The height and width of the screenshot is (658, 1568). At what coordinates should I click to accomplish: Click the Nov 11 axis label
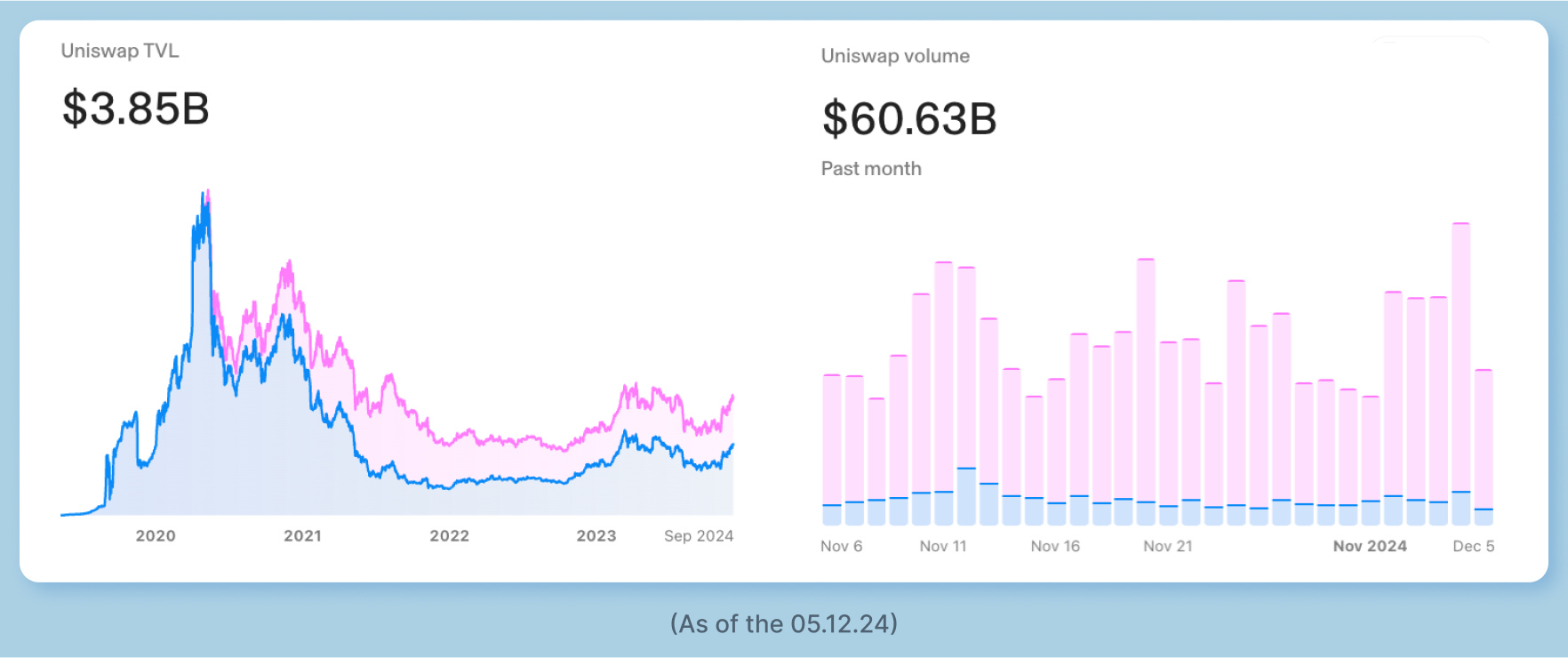(x=943, y=546)
